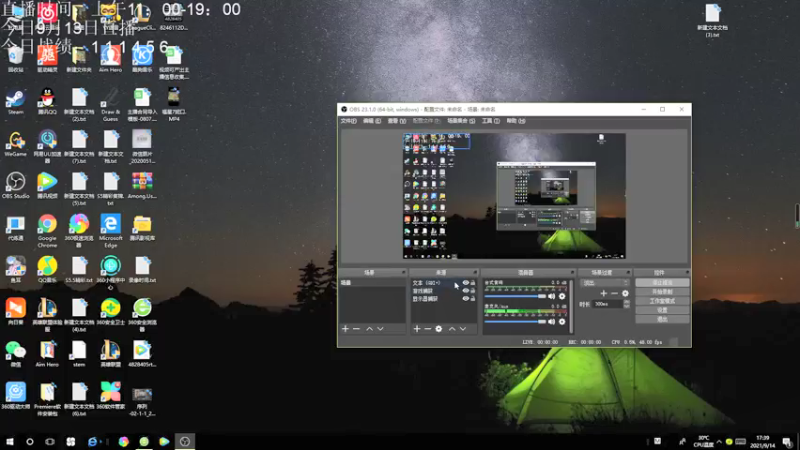Mute the desktop audio speaker icon
The width and height of the screenshot is (800, 450).
(x=552, y=296)
